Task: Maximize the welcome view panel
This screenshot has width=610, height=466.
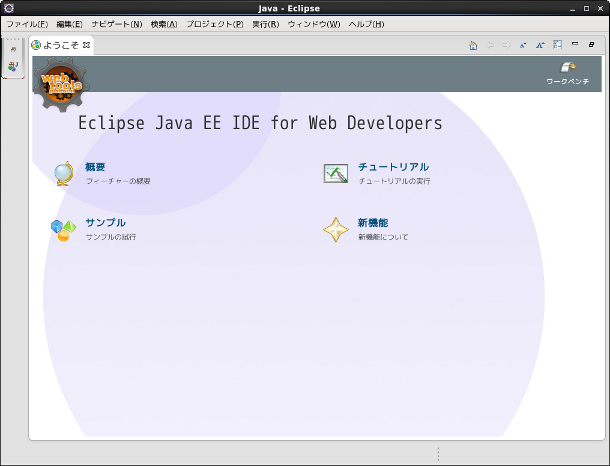Action: 591,44
